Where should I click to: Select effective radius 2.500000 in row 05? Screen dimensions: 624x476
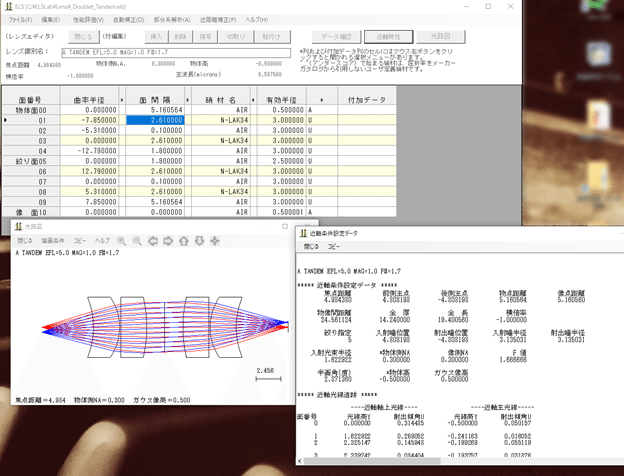[x=281, y=161]
